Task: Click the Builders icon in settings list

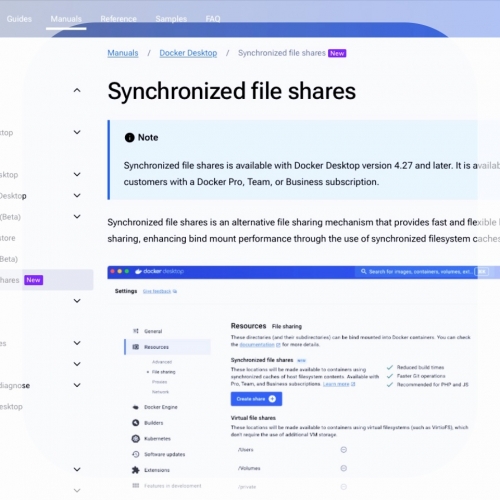Action: click(x=136, y=423)
